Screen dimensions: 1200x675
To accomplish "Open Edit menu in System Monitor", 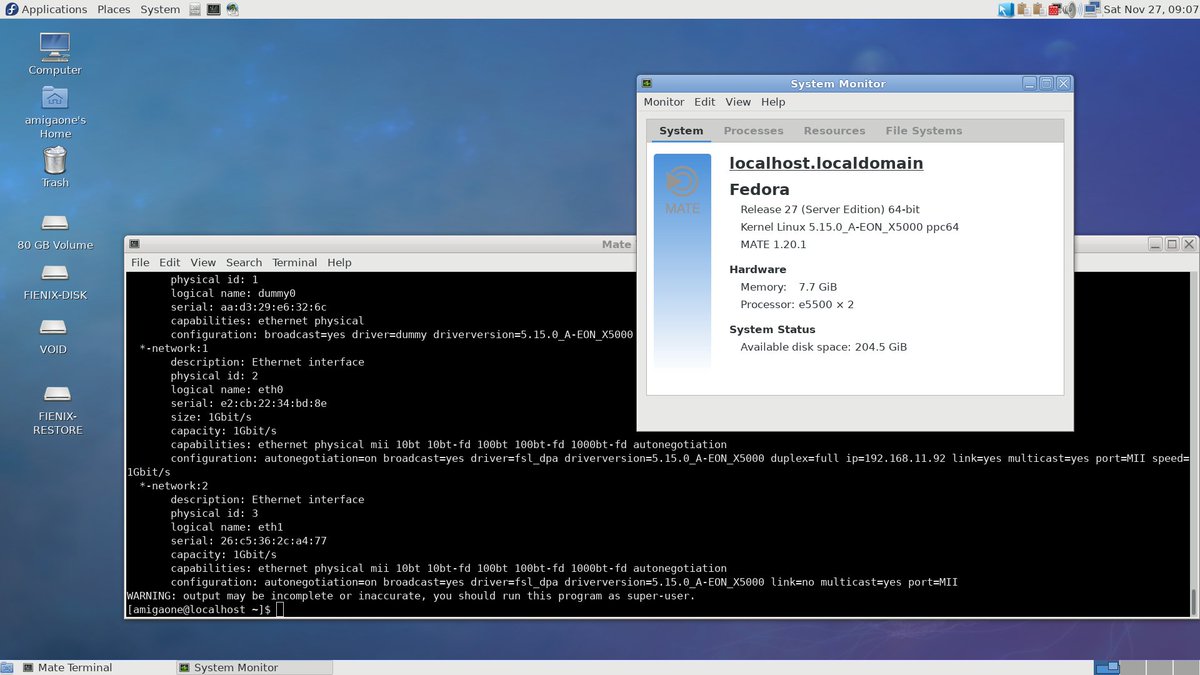I will click(x=705, y=102).
